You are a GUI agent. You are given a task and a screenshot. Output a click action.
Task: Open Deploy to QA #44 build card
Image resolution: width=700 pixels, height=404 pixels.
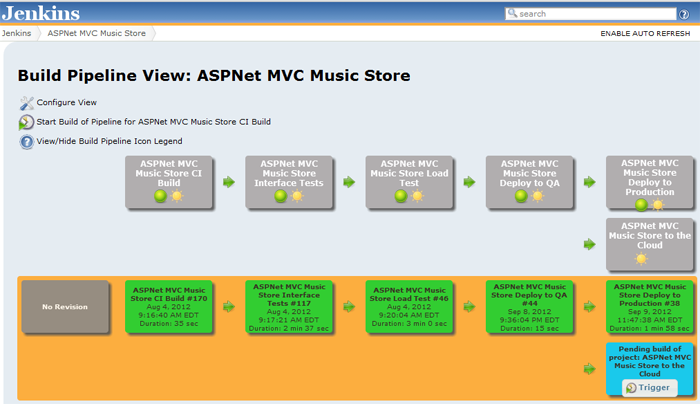(x=529, y=307)
